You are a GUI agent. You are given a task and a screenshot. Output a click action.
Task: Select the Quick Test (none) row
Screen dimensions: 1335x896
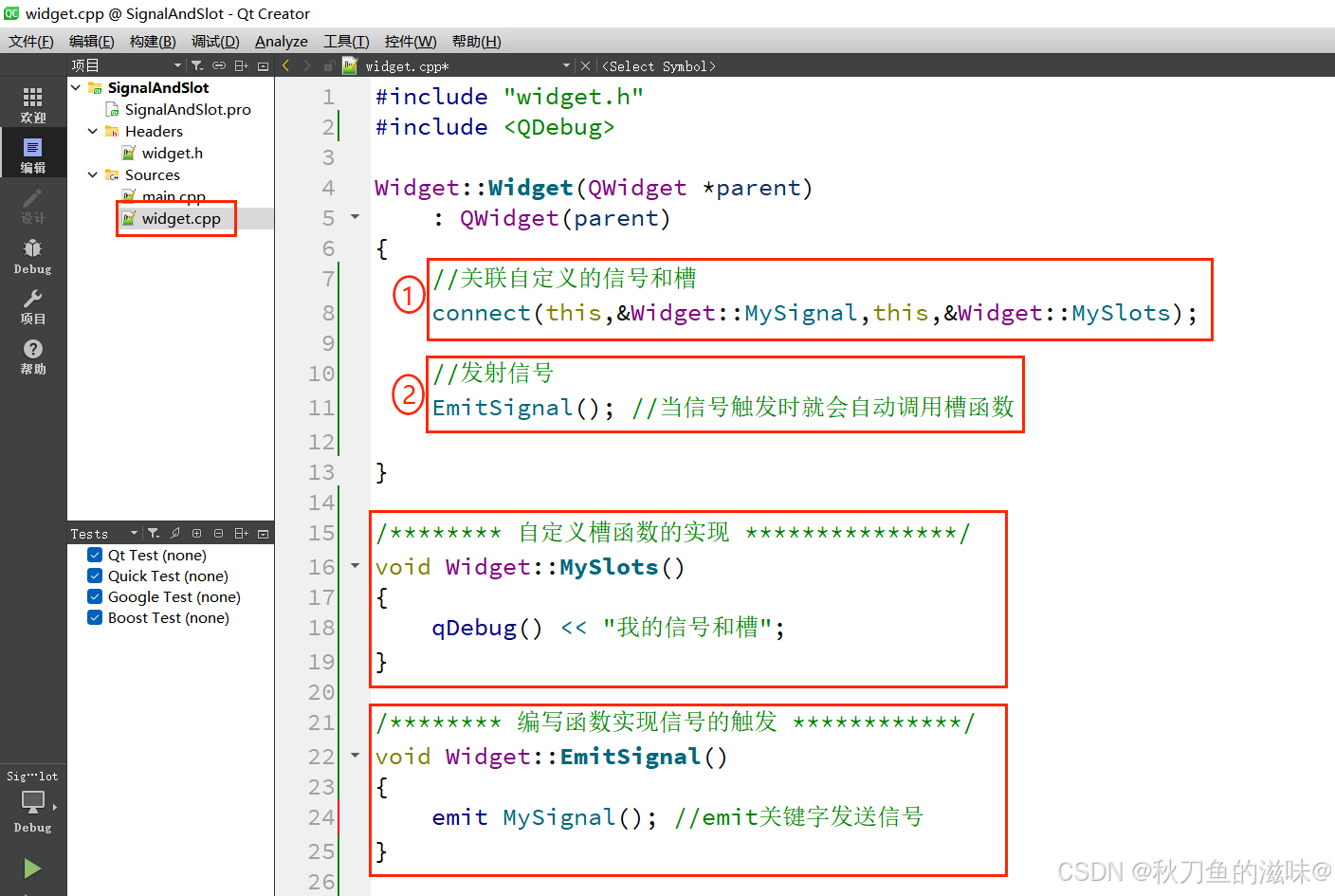coord(168,576)
